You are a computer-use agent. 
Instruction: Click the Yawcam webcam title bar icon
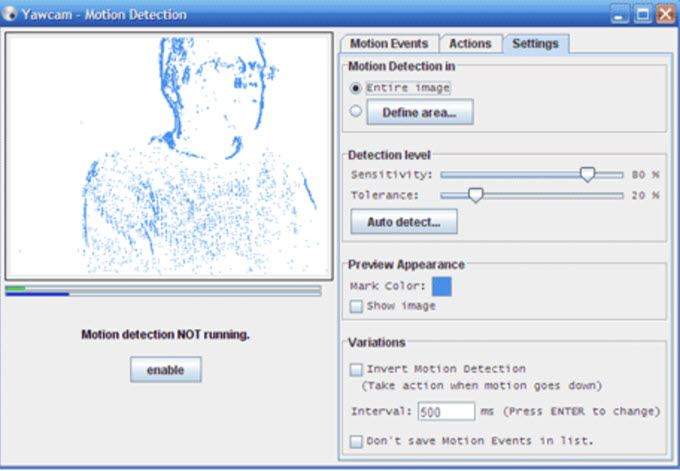click(x=9, y=14)
